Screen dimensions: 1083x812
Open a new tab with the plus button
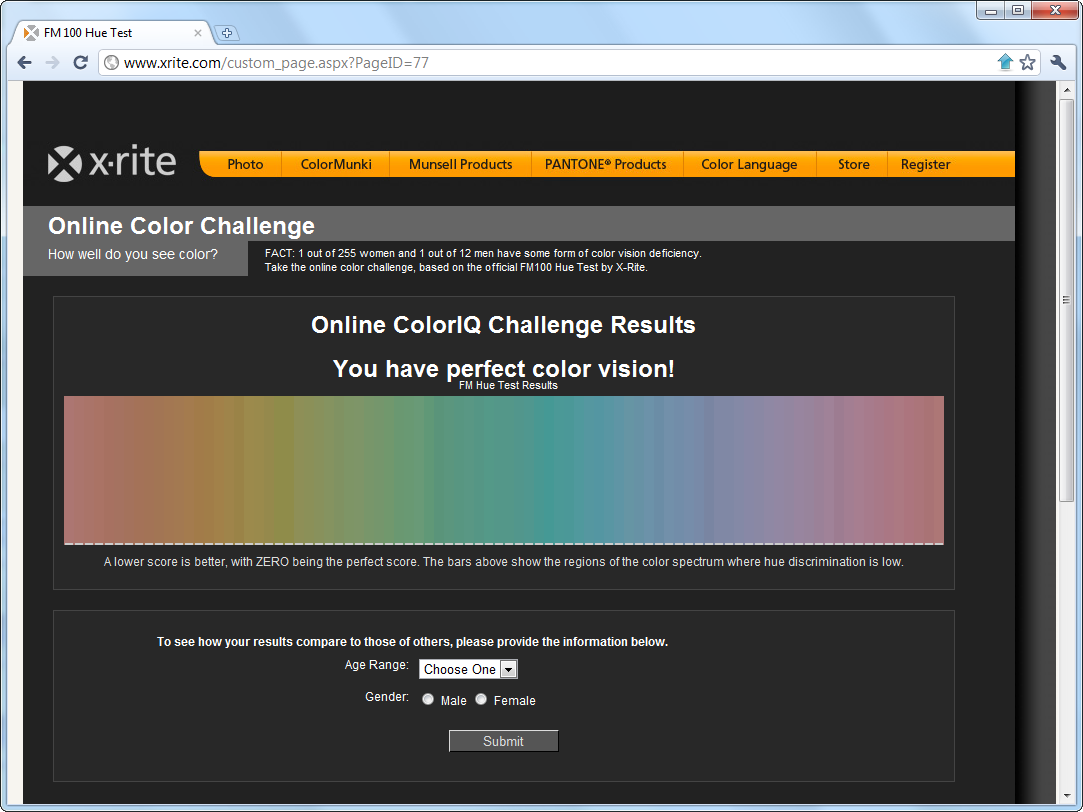tap(226, 33)
